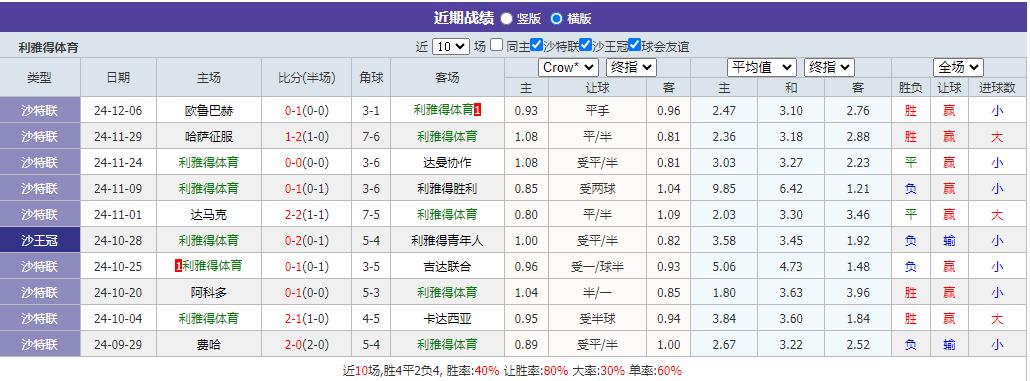
Task: Click the 进球数 column header
Action: (x=997, y=87)
